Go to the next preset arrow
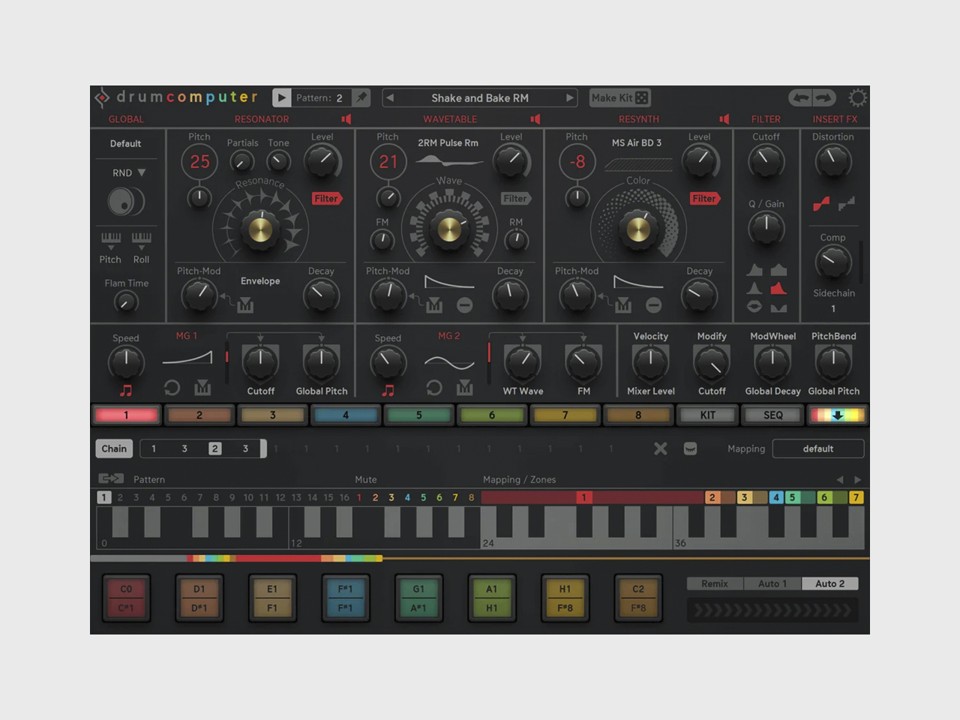This screenshot has width=960, height=720. pos(569,98)
